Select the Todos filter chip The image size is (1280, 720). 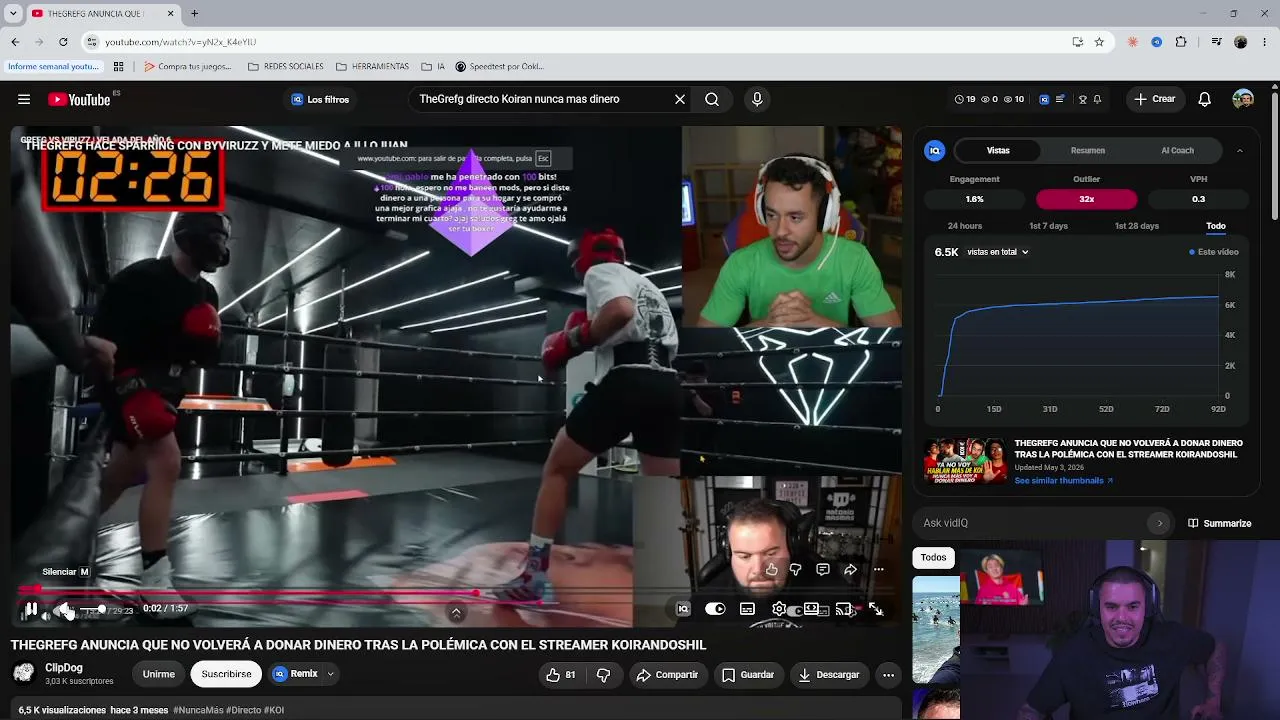point(934,558)
